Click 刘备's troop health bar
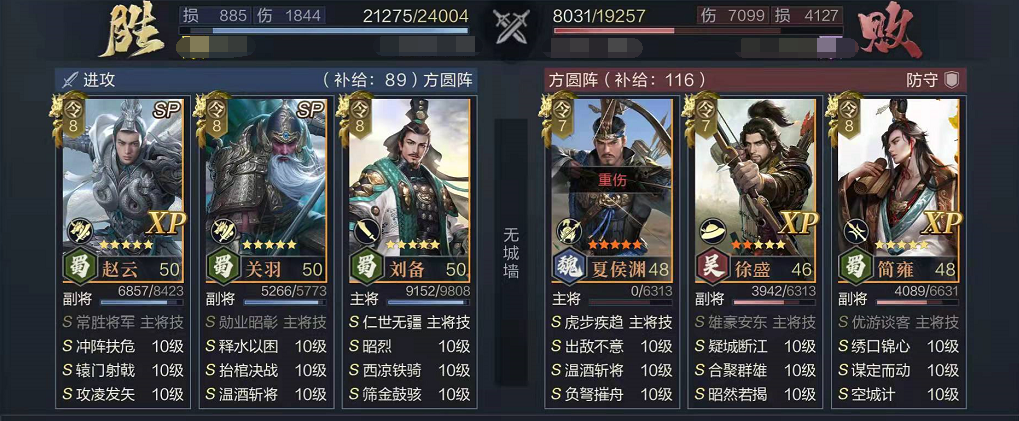 pyautogui.click(x=428, y=302)
